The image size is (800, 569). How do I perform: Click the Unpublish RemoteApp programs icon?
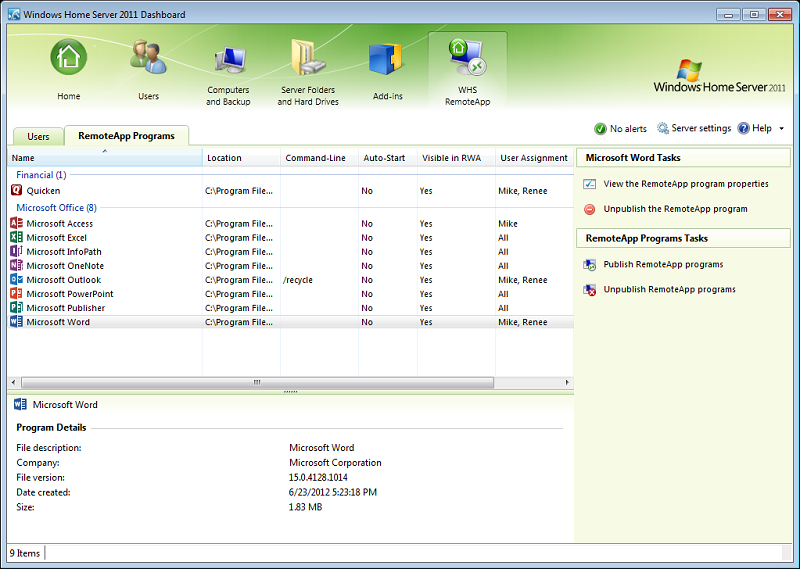click(x=590, y=290)
